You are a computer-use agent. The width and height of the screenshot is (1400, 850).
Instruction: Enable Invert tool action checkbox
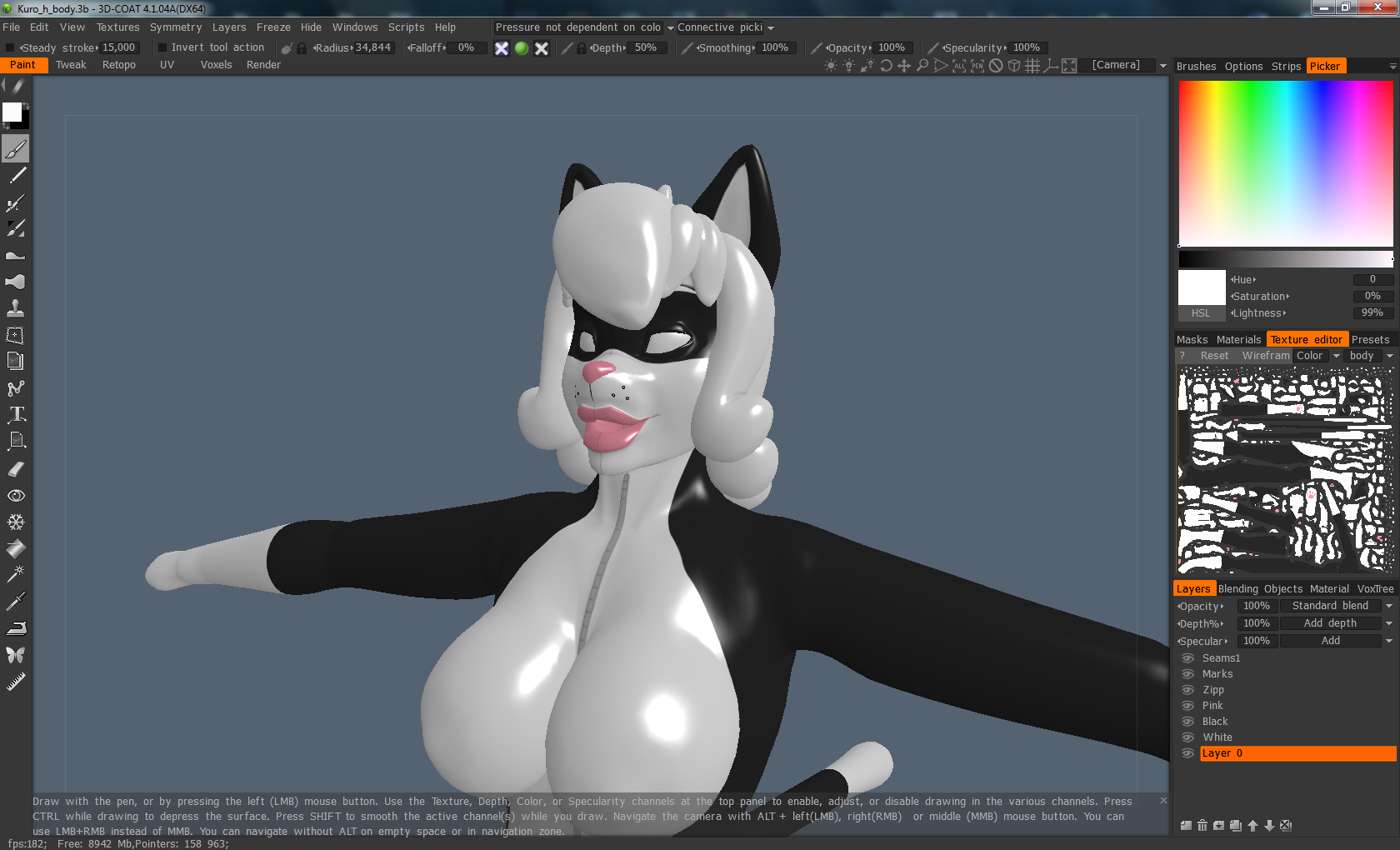pos(163,47)
